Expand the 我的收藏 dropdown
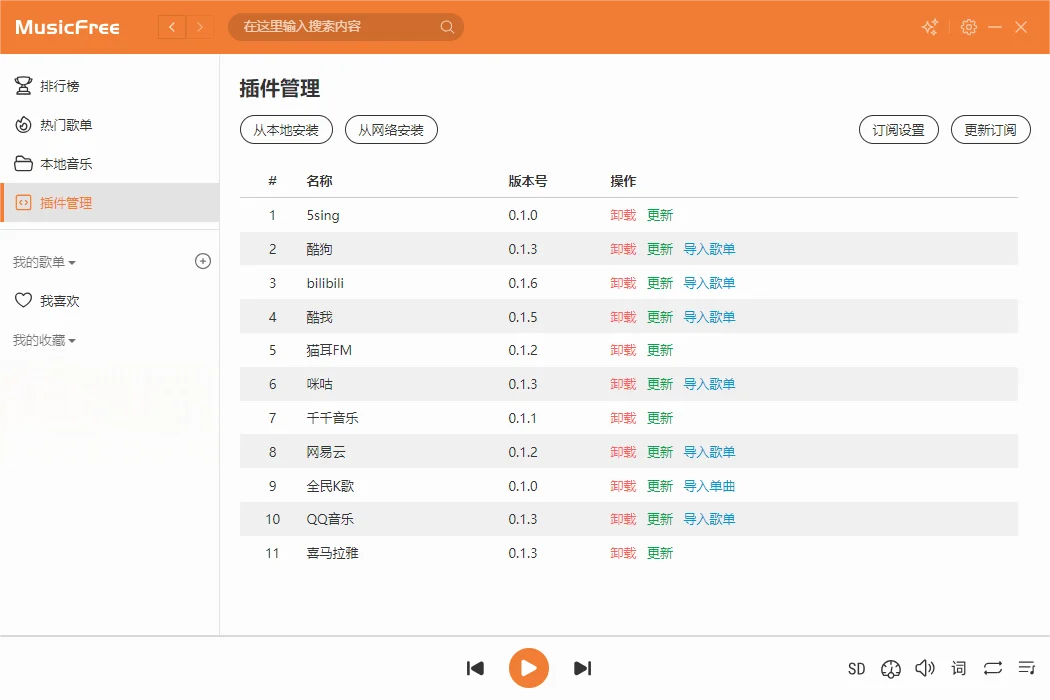The image size is (1050, 700). [x=44, y=339]
